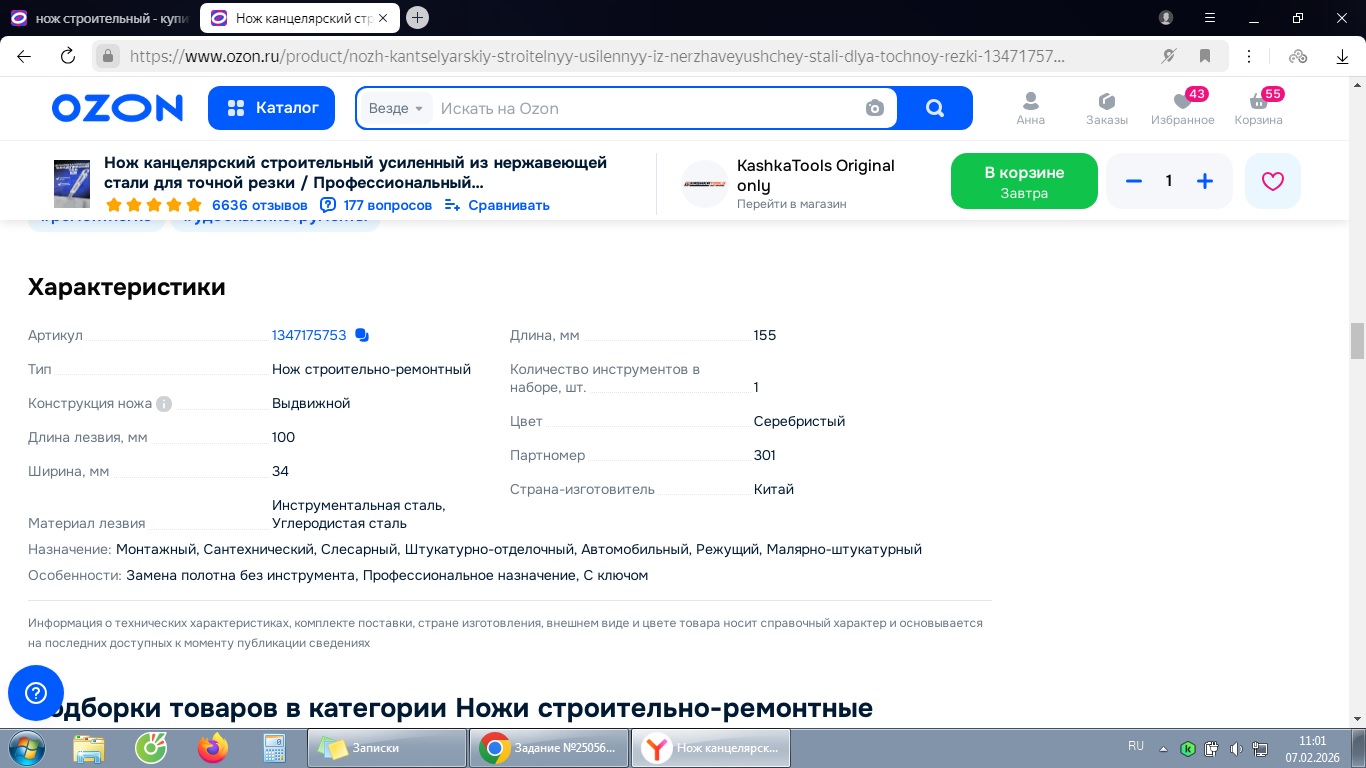Viewport: 1366px width, 768px height.
Task: Switch to the Записки taskbar window
Action: click(387, 748)
